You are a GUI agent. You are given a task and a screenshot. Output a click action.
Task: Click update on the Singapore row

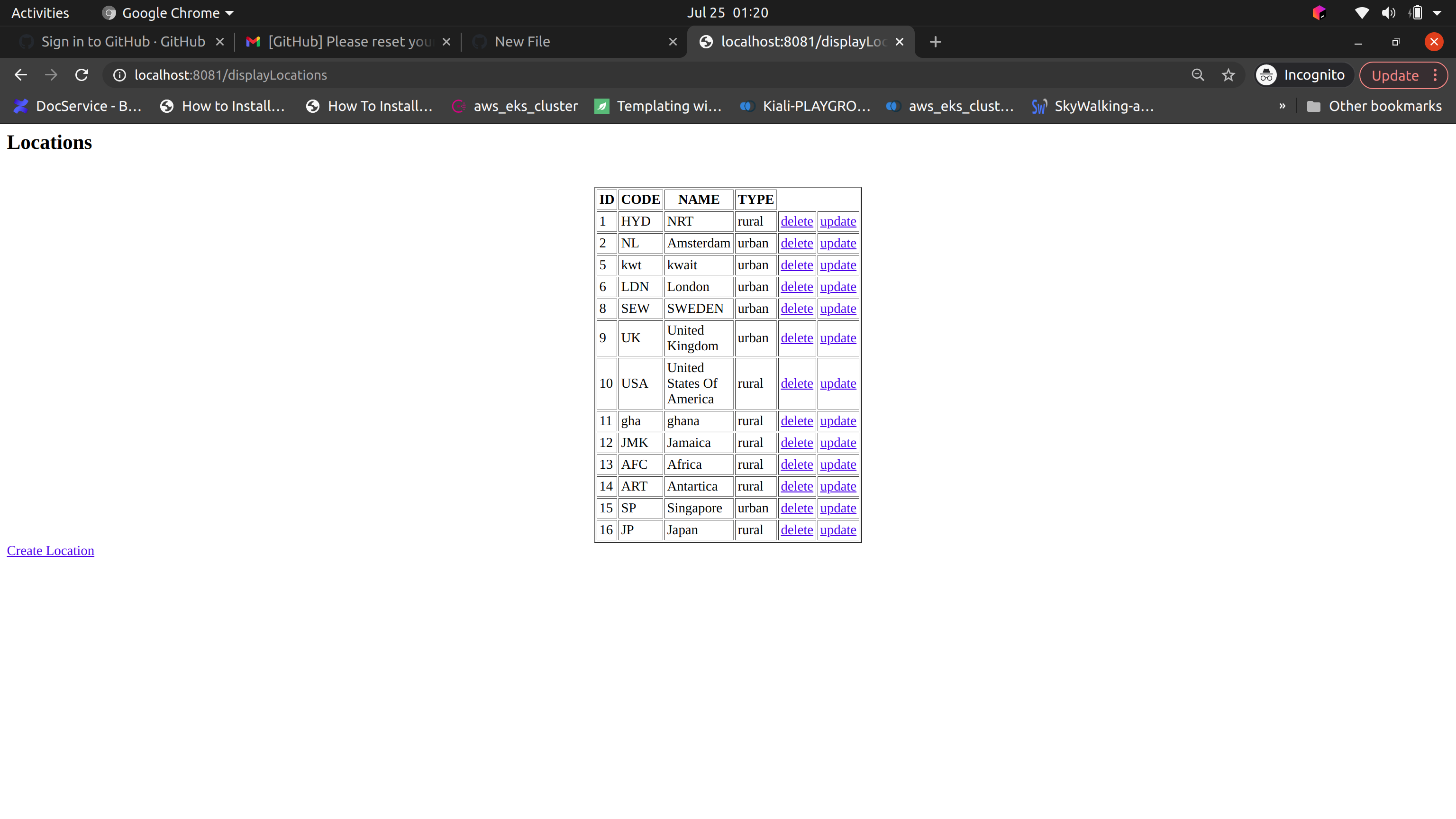(837, 508)
